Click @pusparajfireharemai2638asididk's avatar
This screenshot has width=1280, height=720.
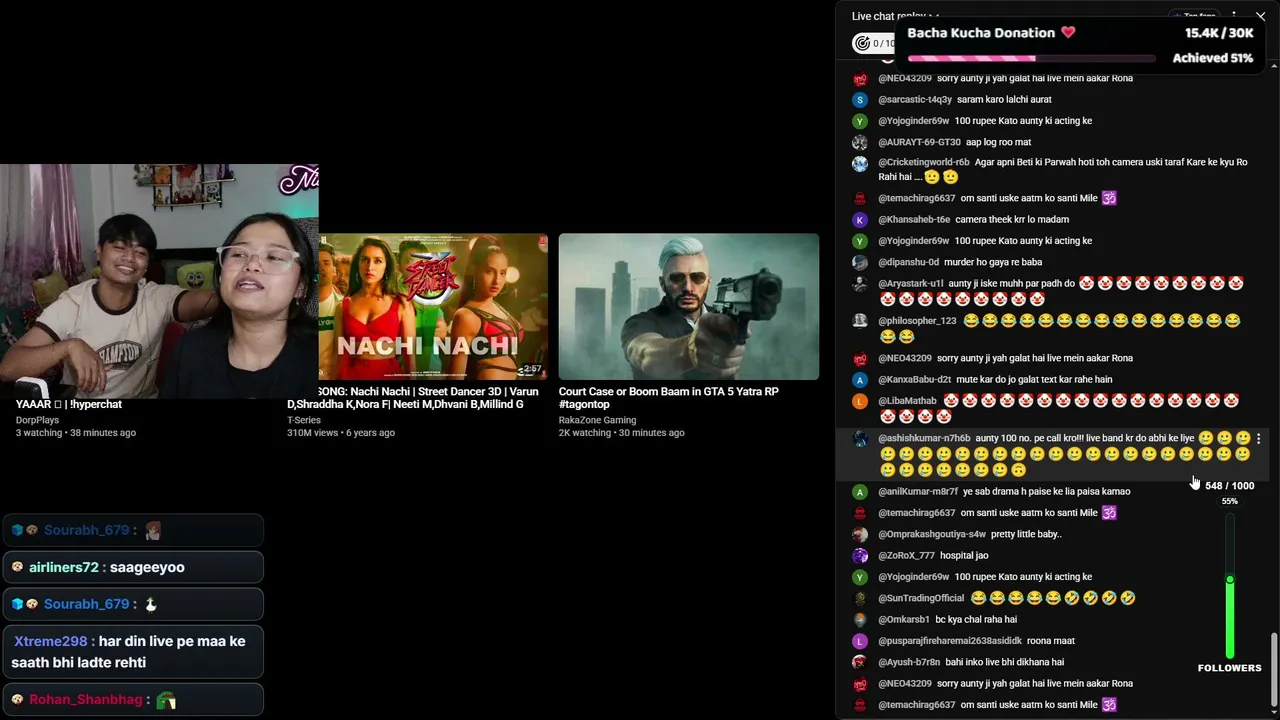pos(859,641)
